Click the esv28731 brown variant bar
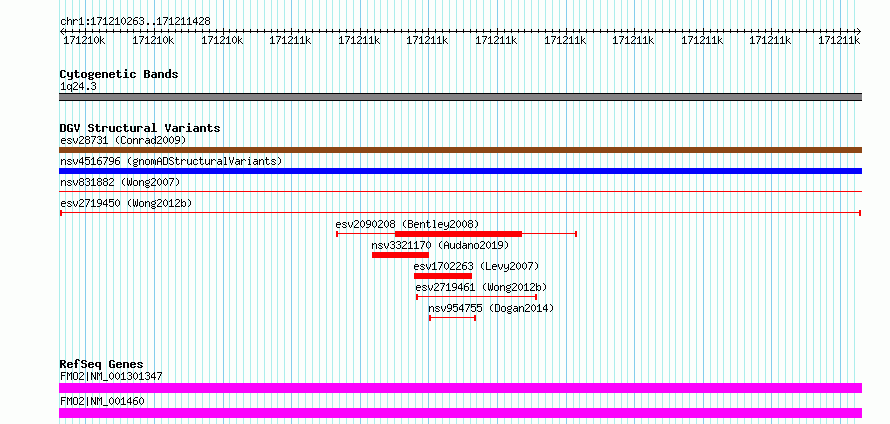Viewport: 890px width, 424px height. coord(460,150)
